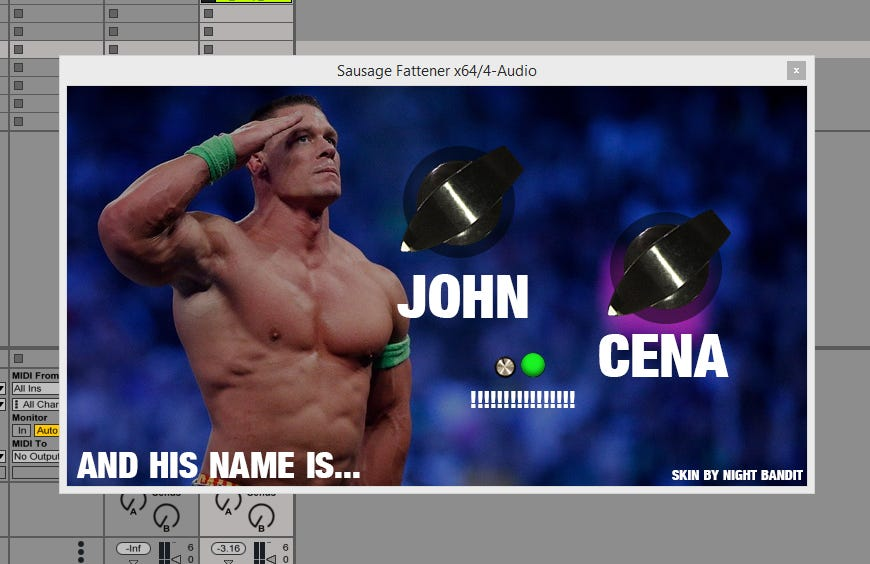Viewport: 870px width, 564px height.
Task: Adjust Send B knob on the -Inf track
Action: tap(166, 517)
